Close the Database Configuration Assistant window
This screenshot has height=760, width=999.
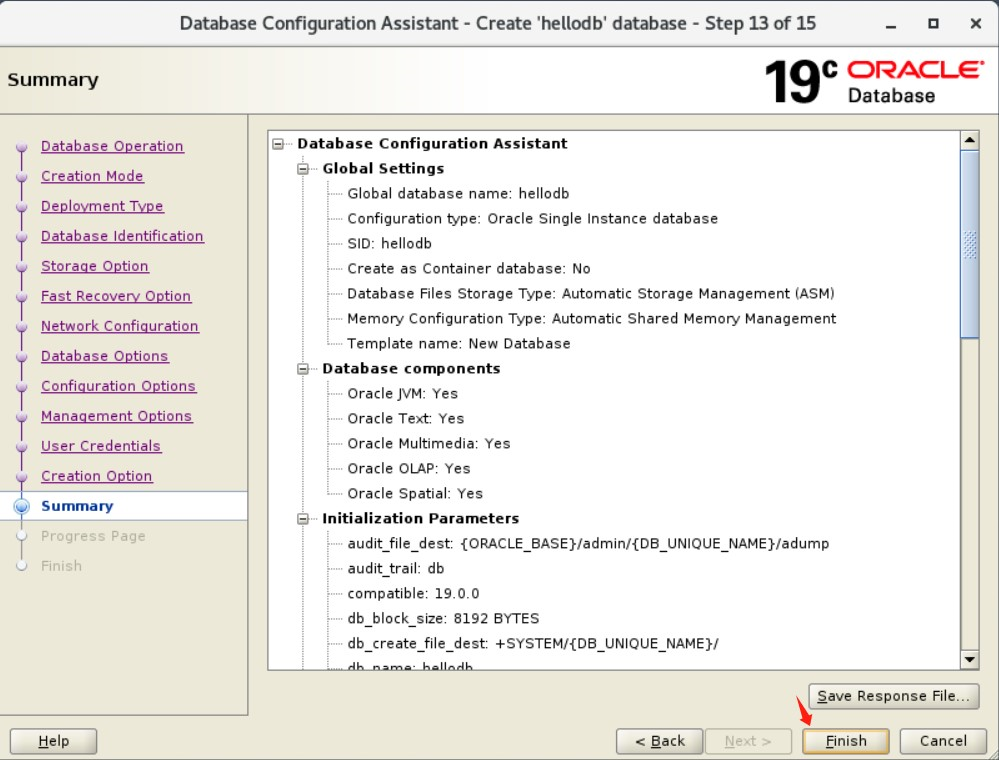[975, 24]
